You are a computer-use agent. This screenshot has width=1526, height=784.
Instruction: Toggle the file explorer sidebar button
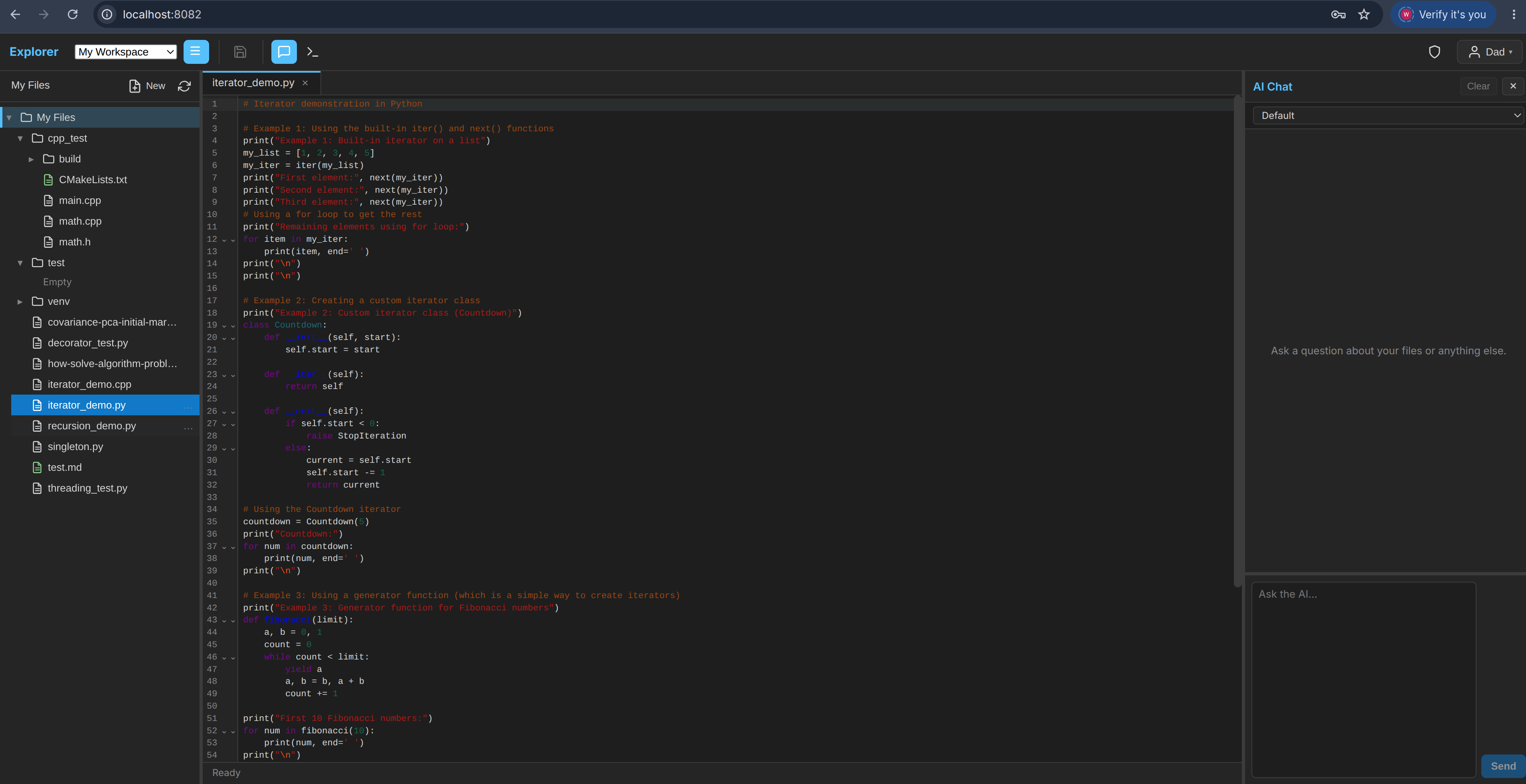(196, 51)
